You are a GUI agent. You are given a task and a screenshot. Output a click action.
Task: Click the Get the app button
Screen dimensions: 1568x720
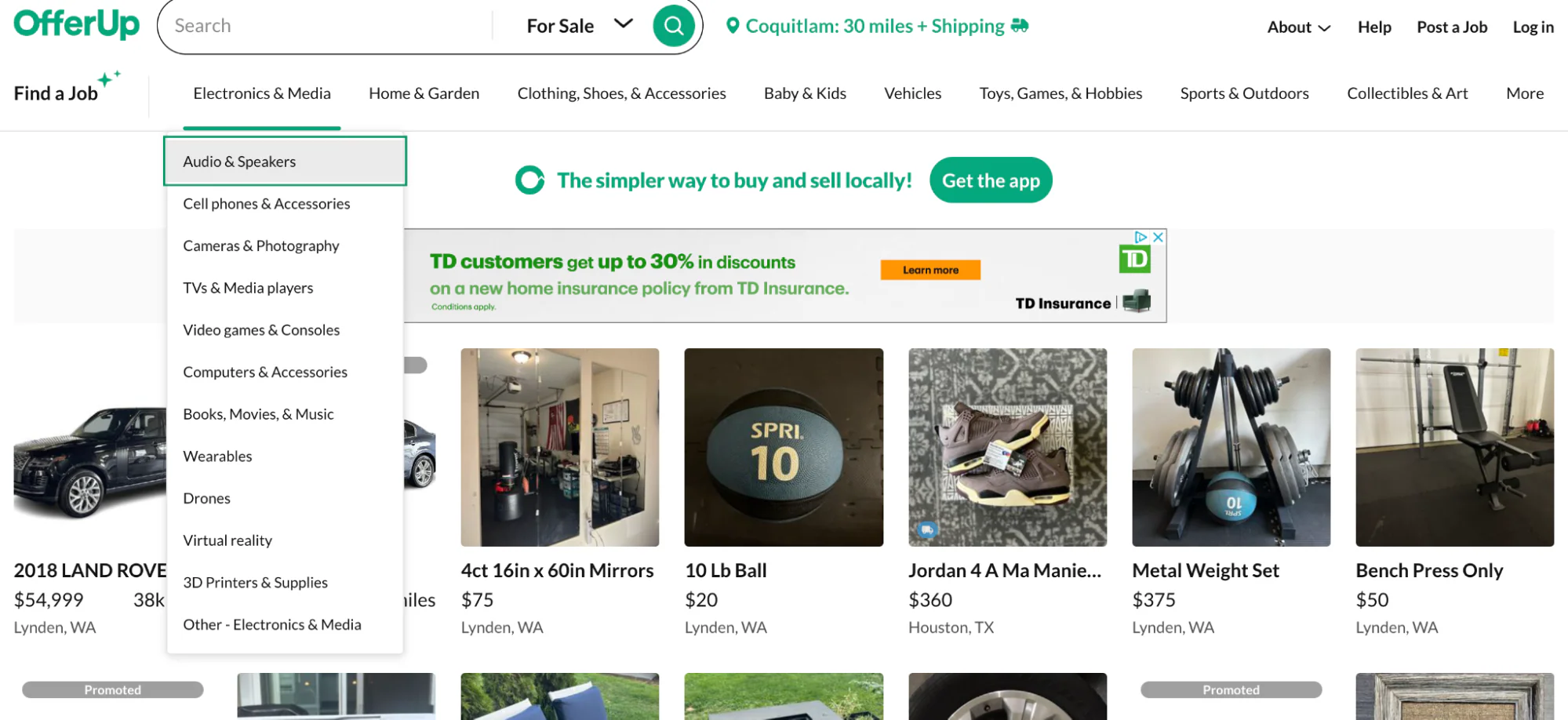point(991,180)
